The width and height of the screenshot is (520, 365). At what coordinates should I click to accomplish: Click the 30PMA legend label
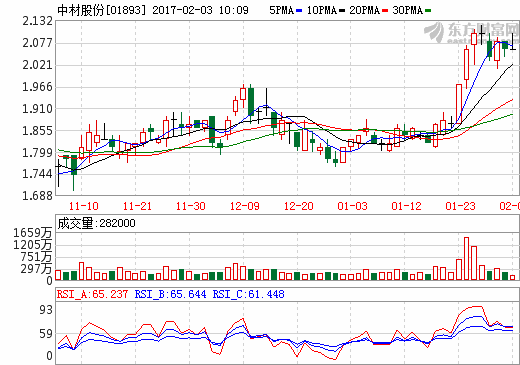407,10
